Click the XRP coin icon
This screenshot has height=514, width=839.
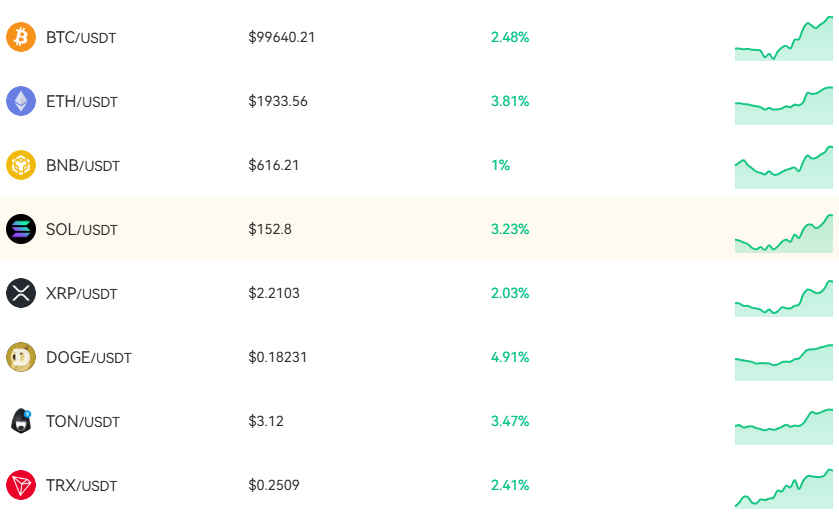(21, 293)
